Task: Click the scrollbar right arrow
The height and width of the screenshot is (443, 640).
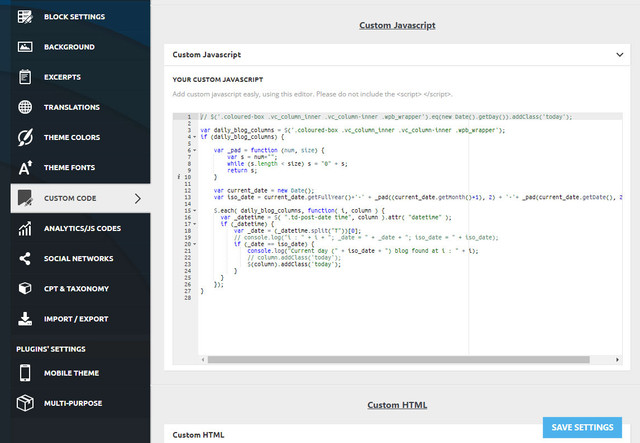Action: click(x=617, y=360)
